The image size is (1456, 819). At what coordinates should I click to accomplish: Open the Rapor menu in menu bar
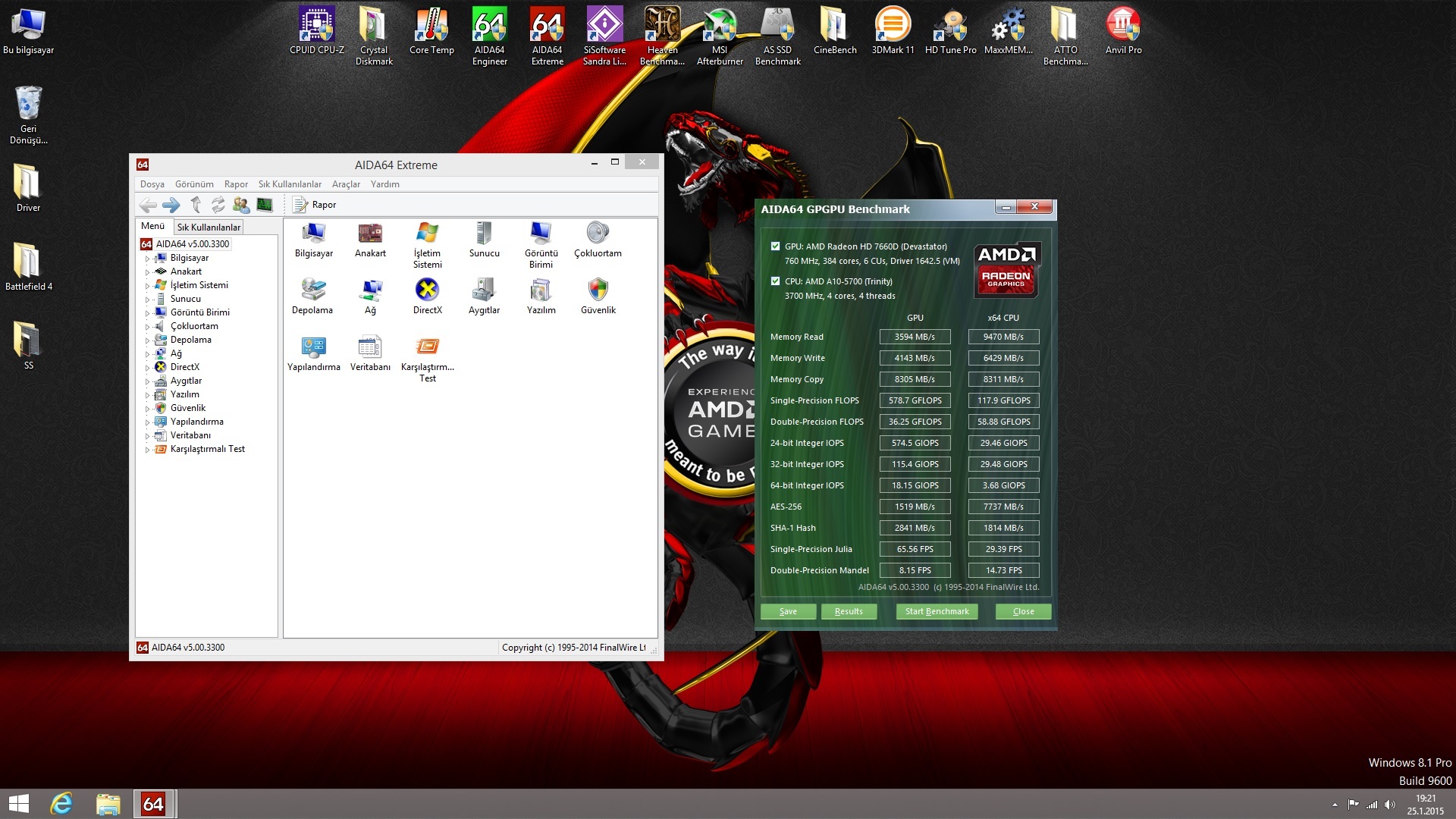(236, 184)
